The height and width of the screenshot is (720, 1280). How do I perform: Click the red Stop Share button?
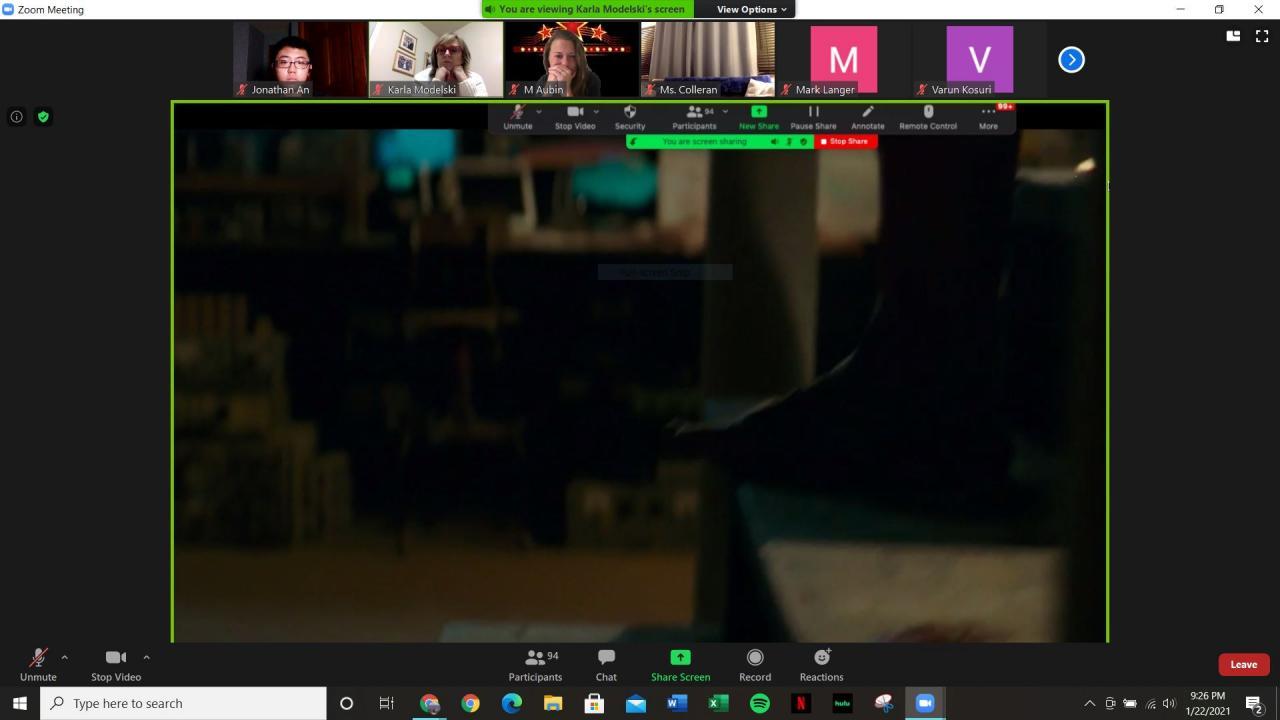pyautogui.click(x=846, y=142)
